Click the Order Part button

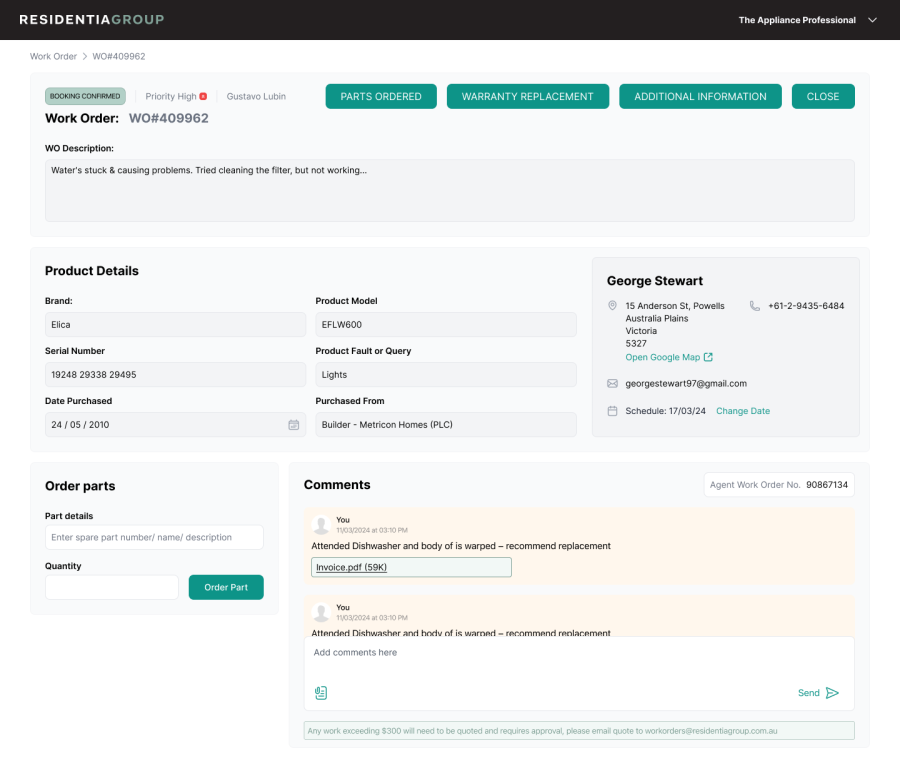click(x=226, y=587)
